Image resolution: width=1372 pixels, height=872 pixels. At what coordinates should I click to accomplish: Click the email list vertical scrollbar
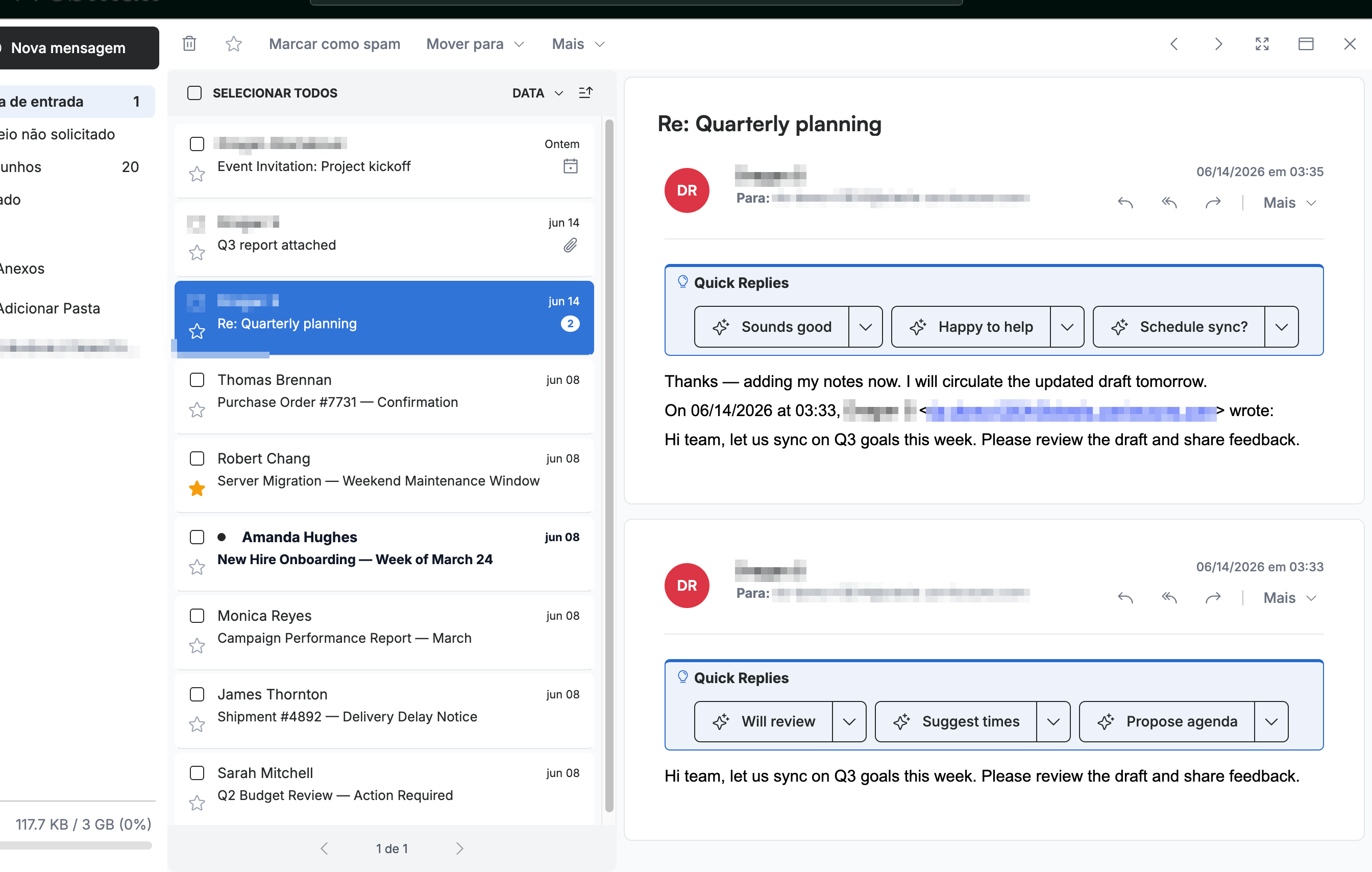(609, 465)
